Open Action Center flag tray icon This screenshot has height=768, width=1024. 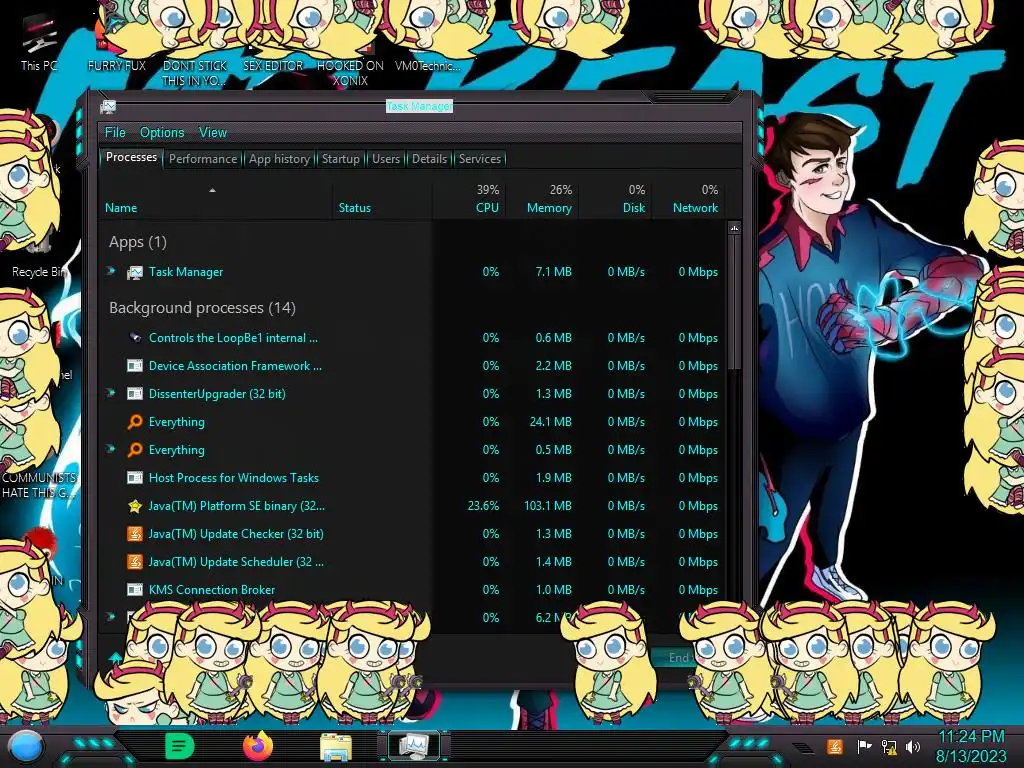(863, 746)
